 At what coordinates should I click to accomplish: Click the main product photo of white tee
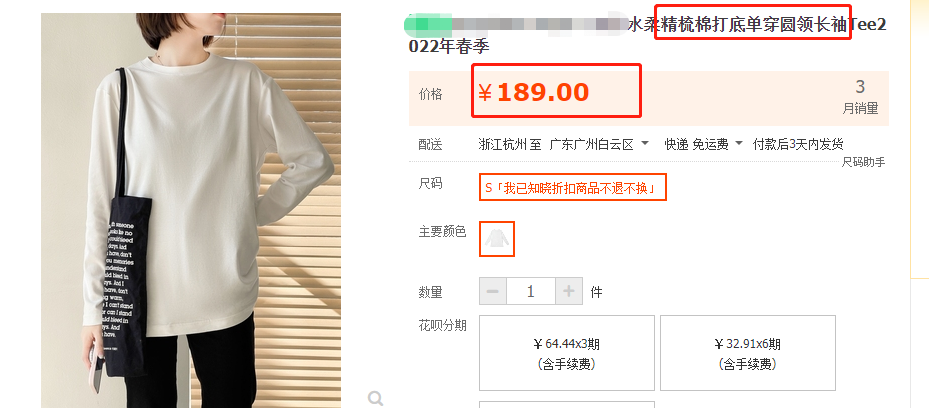click(x=191, y=210)
